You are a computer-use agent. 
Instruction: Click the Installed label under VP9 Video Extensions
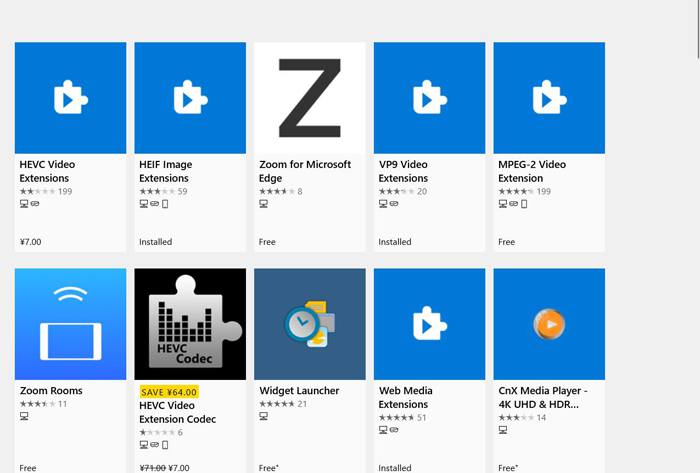click(x=395, y=242)
